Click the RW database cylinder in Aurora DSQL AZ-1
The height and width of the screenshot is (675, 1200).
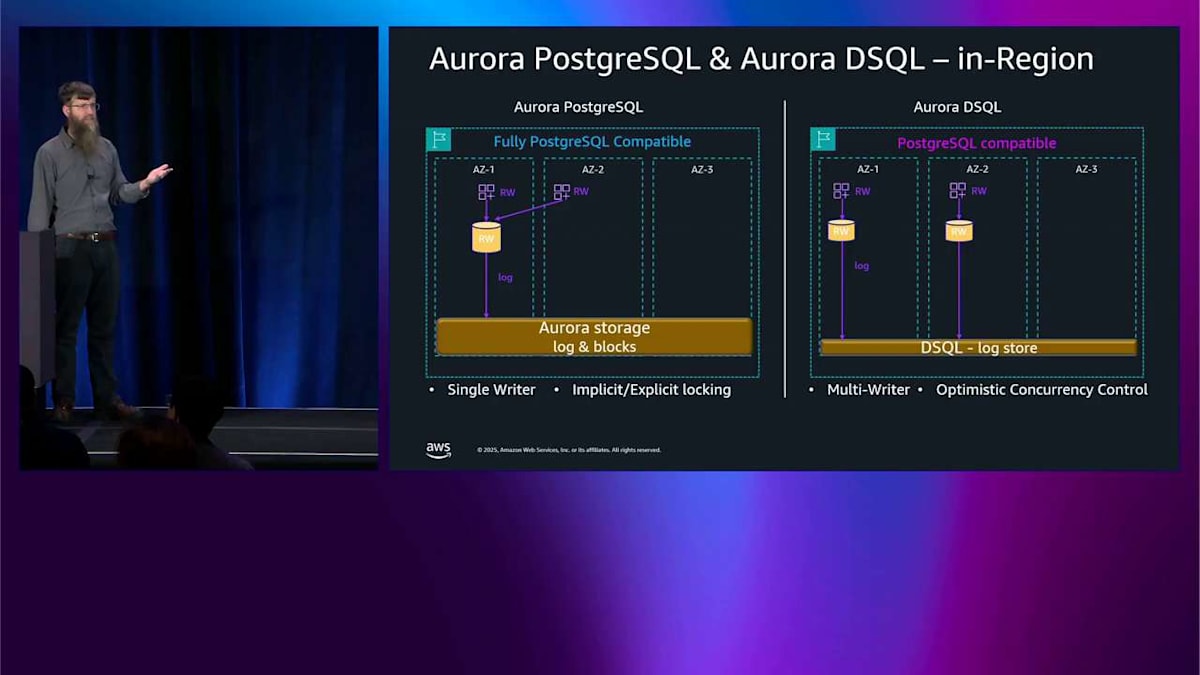[x=841, y=231]
